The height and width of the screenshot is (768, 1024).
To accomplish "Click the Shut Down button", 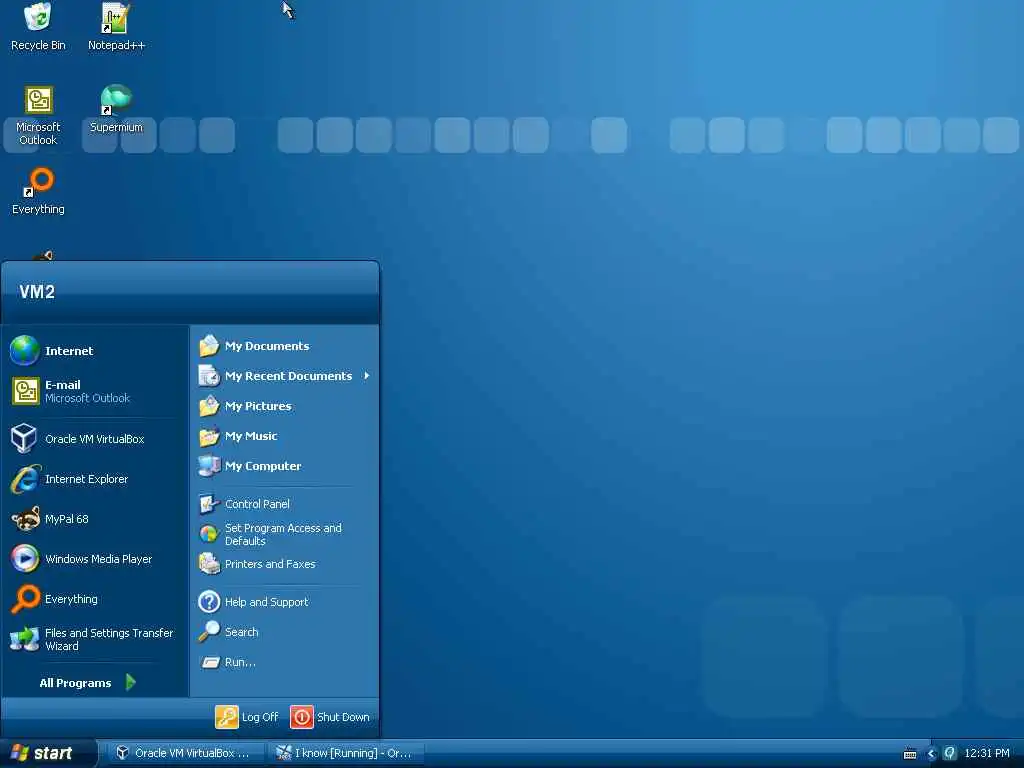I will pyautogui.click(x=330, y=717).
